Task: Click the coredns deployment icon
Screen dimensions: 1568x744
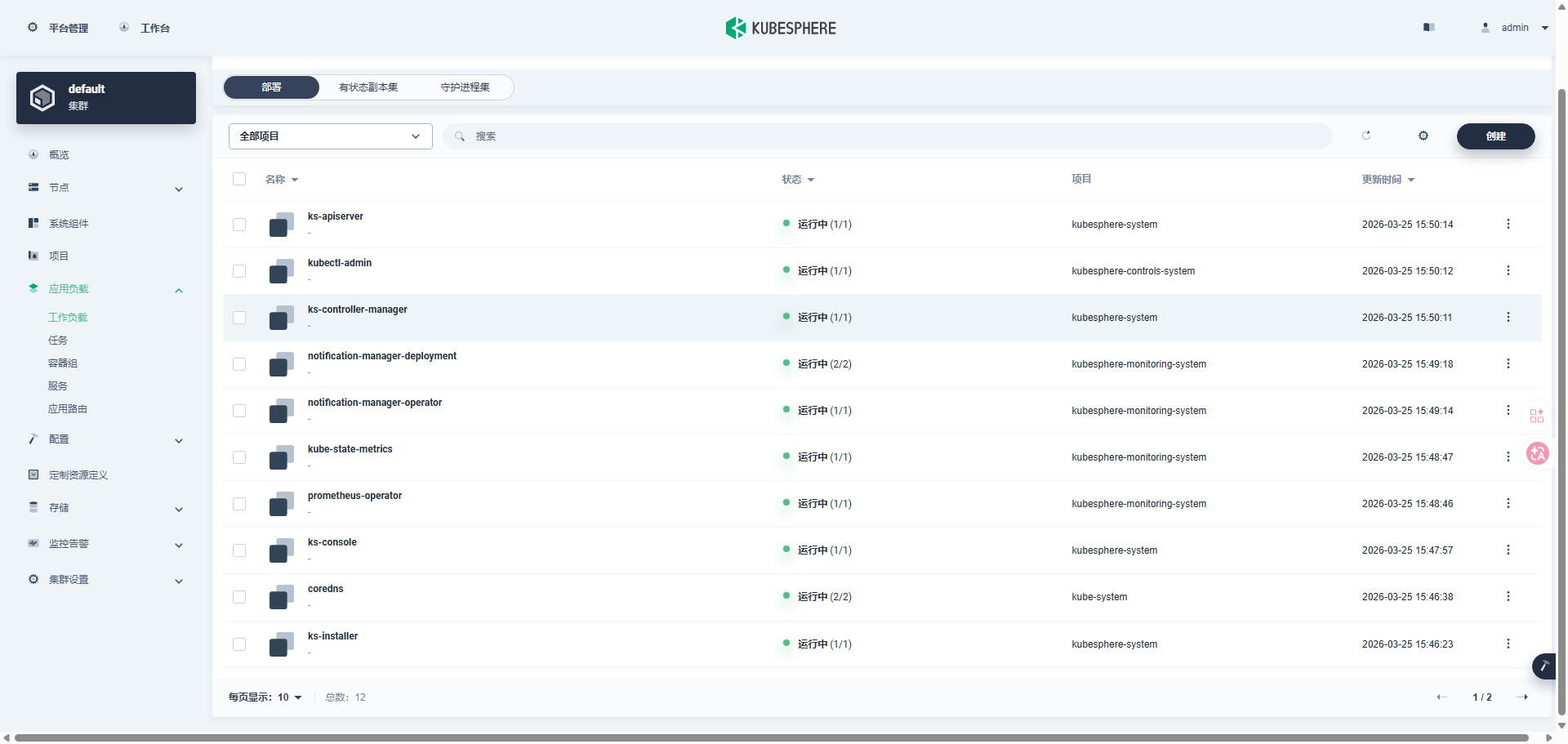Action: pos(282,597)
